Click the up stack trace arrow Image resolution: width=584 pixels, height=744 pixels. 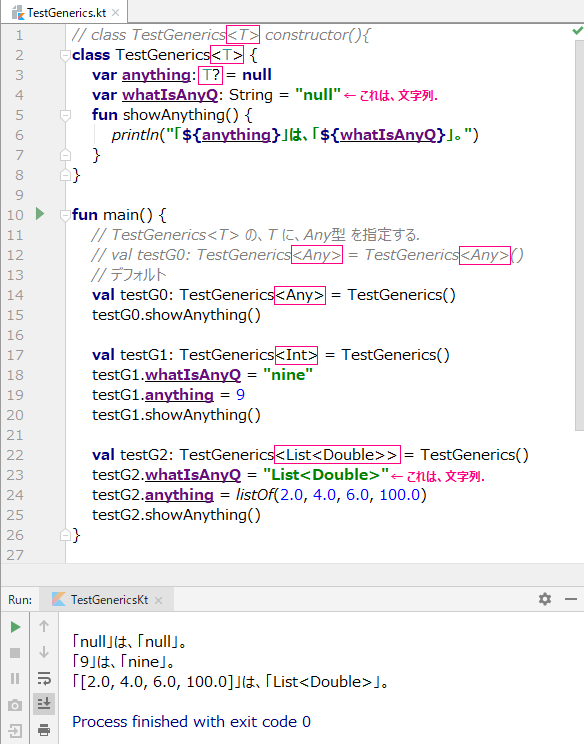pyautogui.click(x=44, y=626)
